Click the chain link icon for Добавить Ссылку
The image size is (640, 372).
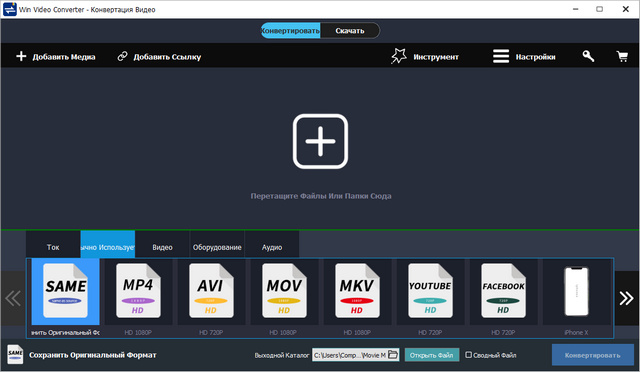(x=122, y=56)
